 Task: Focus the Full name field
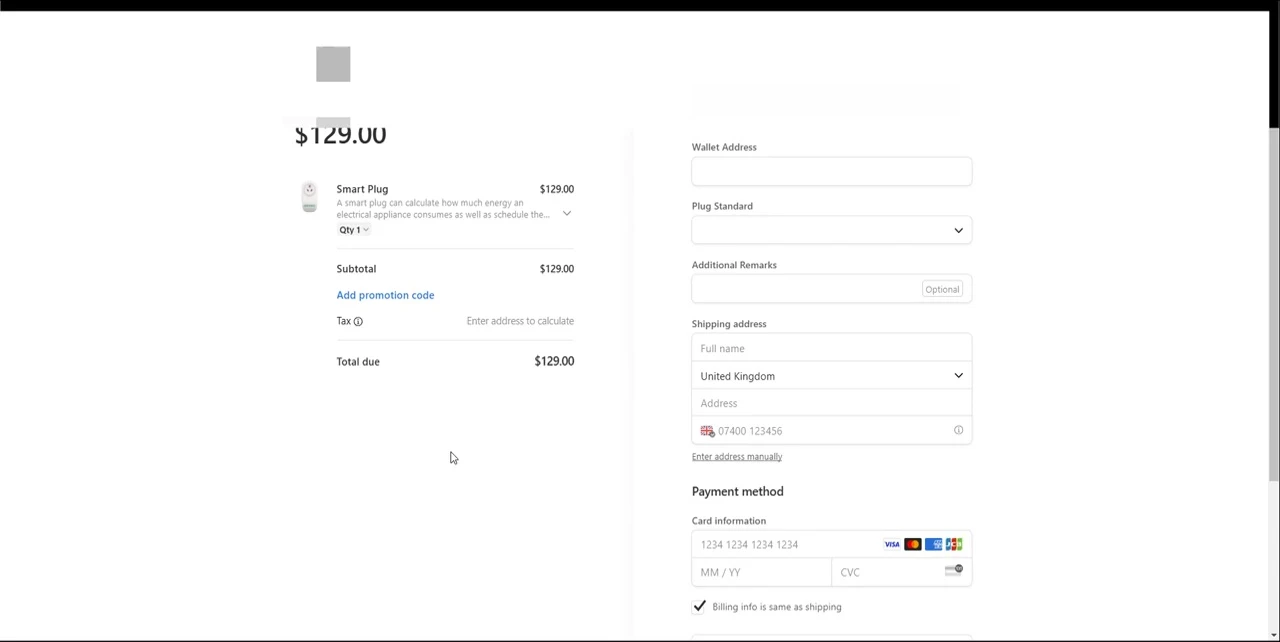(x=831, y=348)
